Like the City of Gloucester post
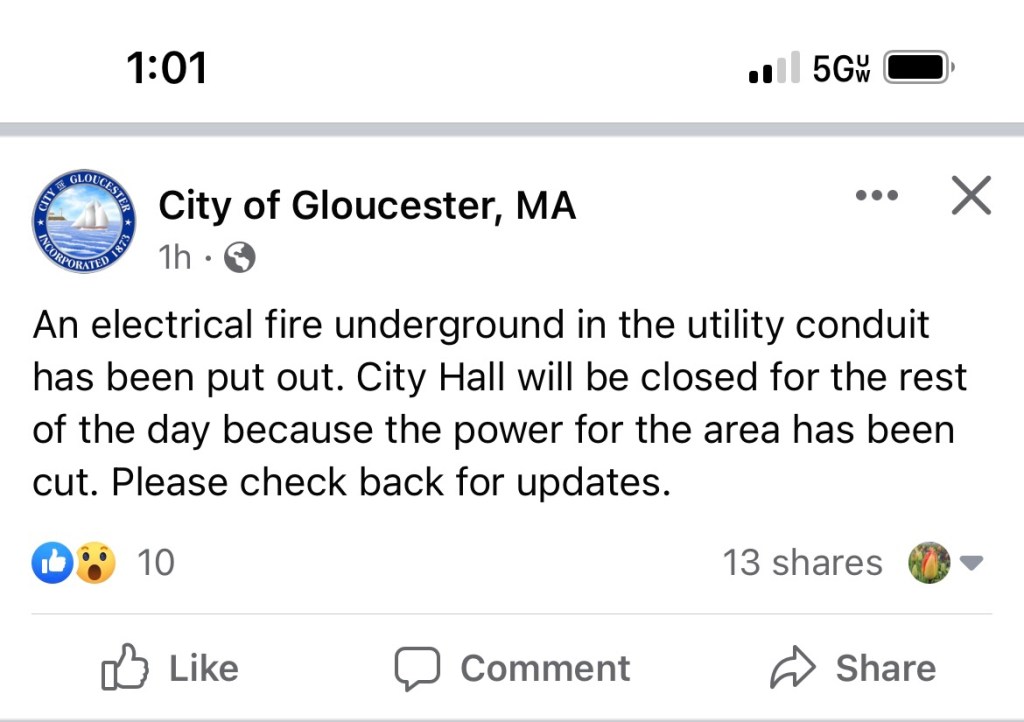The image size is (1024, 722). click(170, 668)
